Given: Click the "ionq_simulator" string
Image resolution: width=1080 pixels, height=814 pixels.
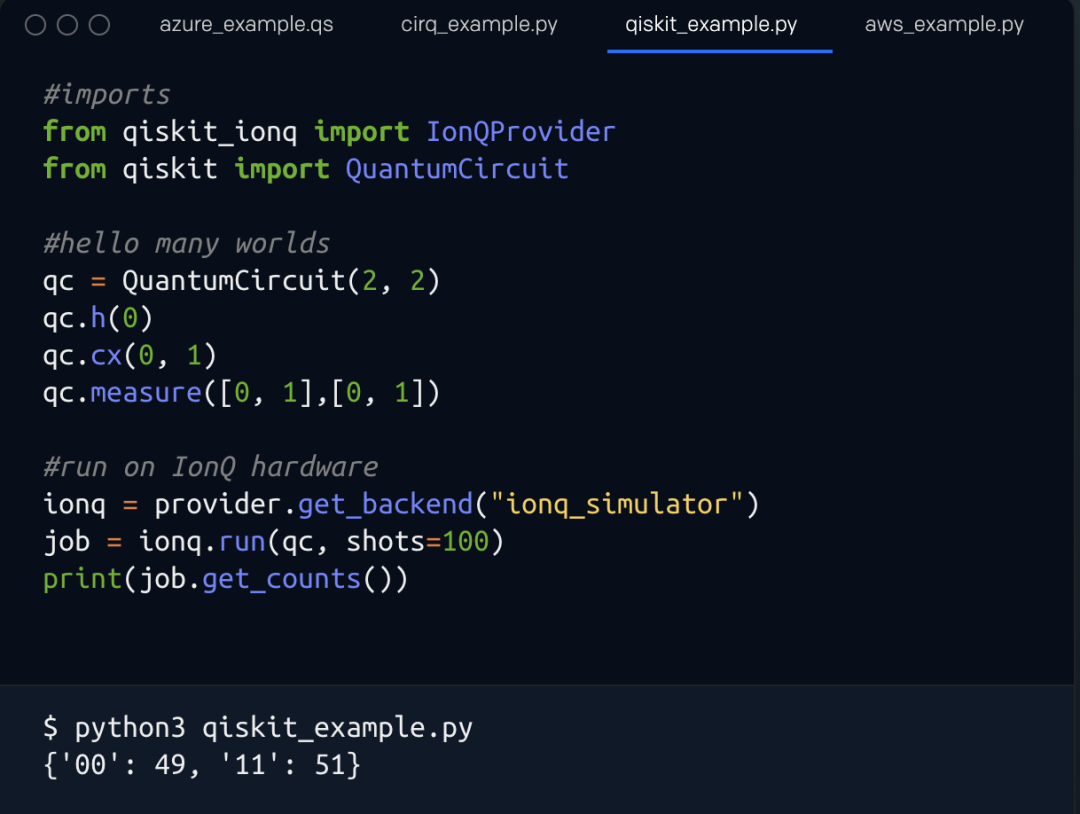Looking at the screenshot, I should click(616, 505).
